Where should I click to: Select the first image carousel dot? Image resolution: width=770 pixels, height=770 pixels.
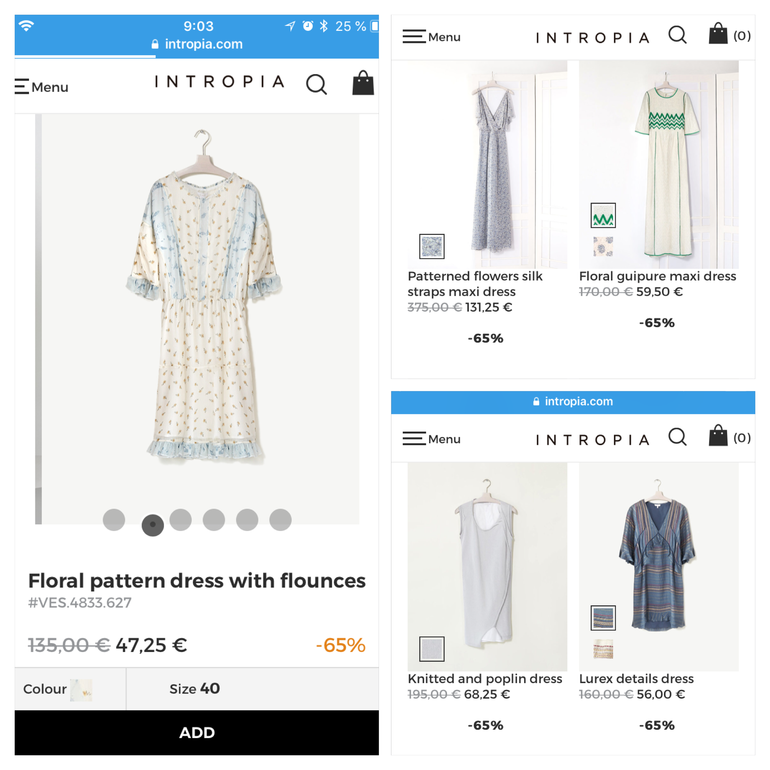point(114,520)
